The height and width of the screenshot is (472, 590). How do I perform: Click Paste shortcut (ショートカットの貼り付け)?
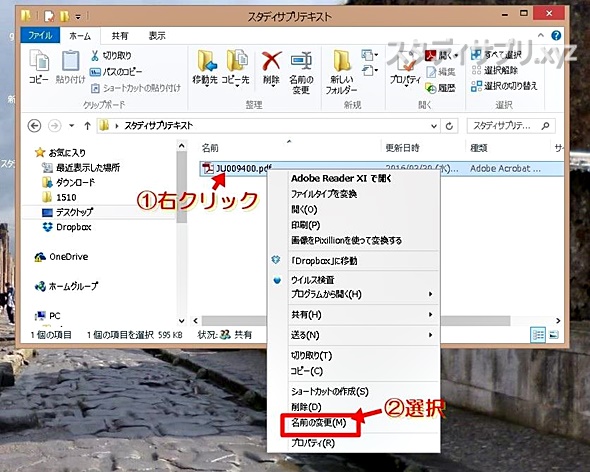coord(136,88)
